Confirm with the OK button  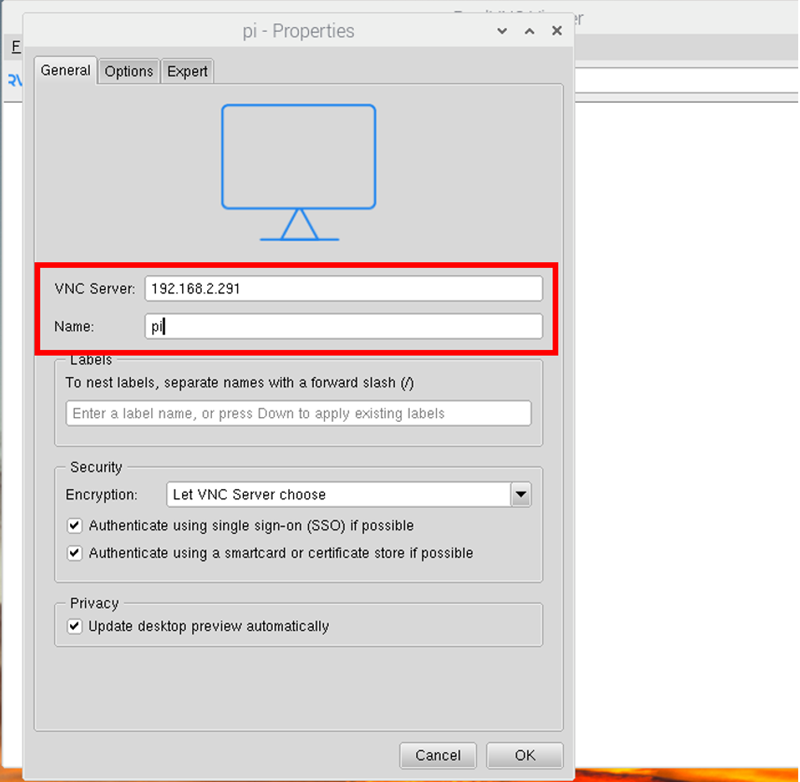click(524, 755)
